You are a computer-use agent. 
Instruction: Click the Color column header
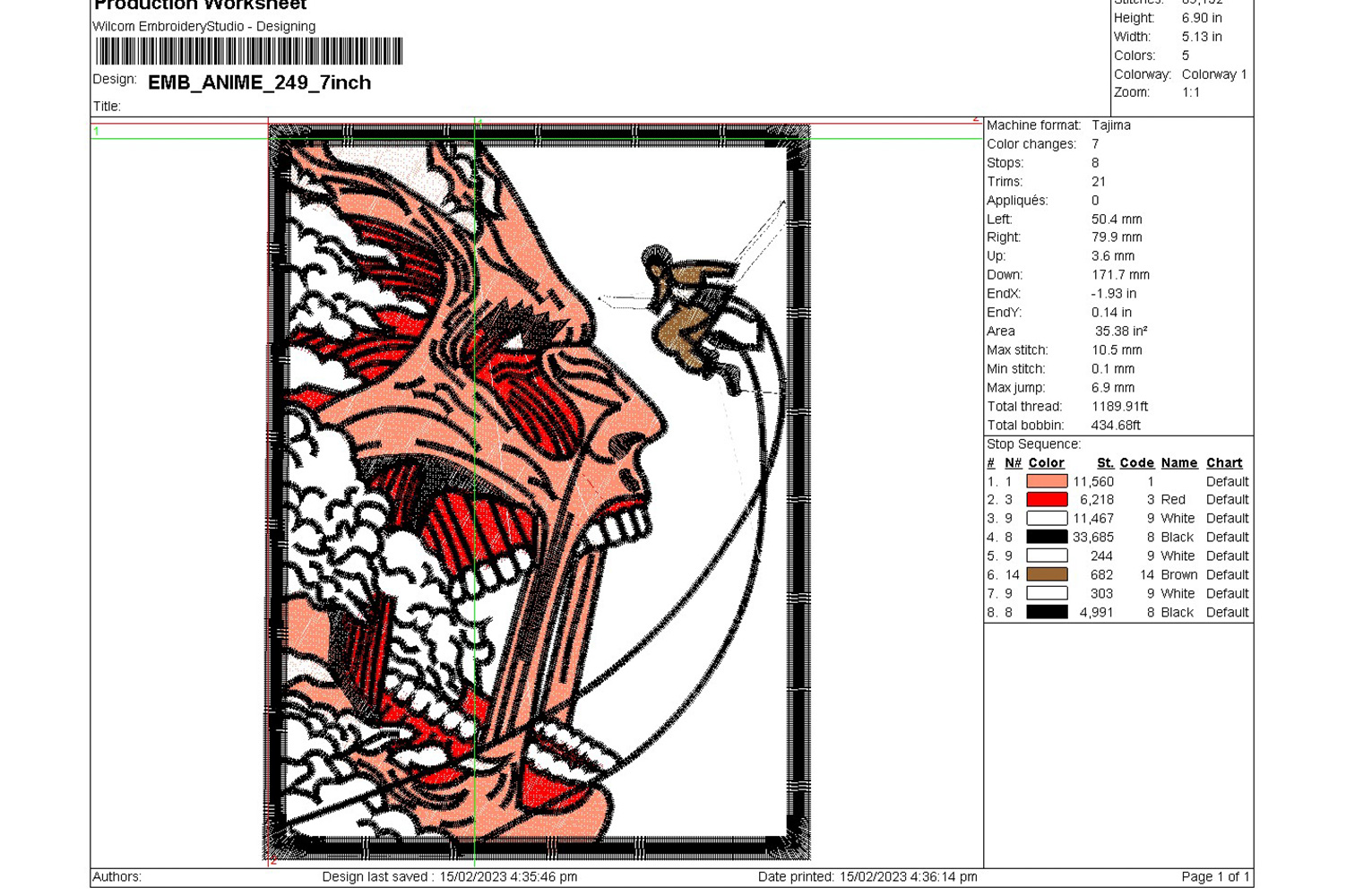click(x=1046, y=463)
